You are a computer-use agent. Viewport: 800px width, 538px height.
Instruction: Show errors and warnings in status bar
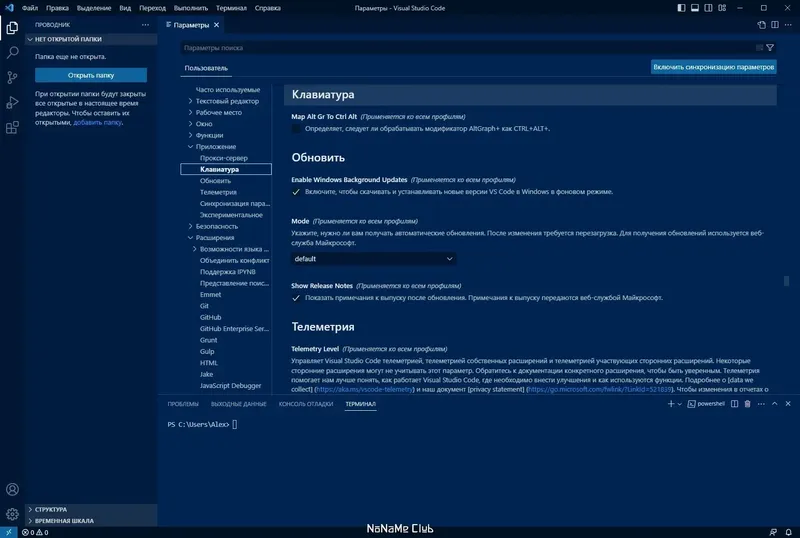coord(35,532)
